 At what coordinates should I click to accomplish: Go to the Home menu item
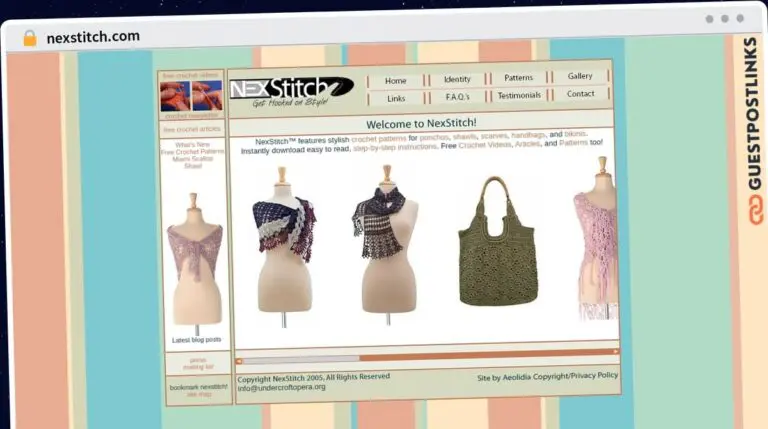click(x=396, y=80)
